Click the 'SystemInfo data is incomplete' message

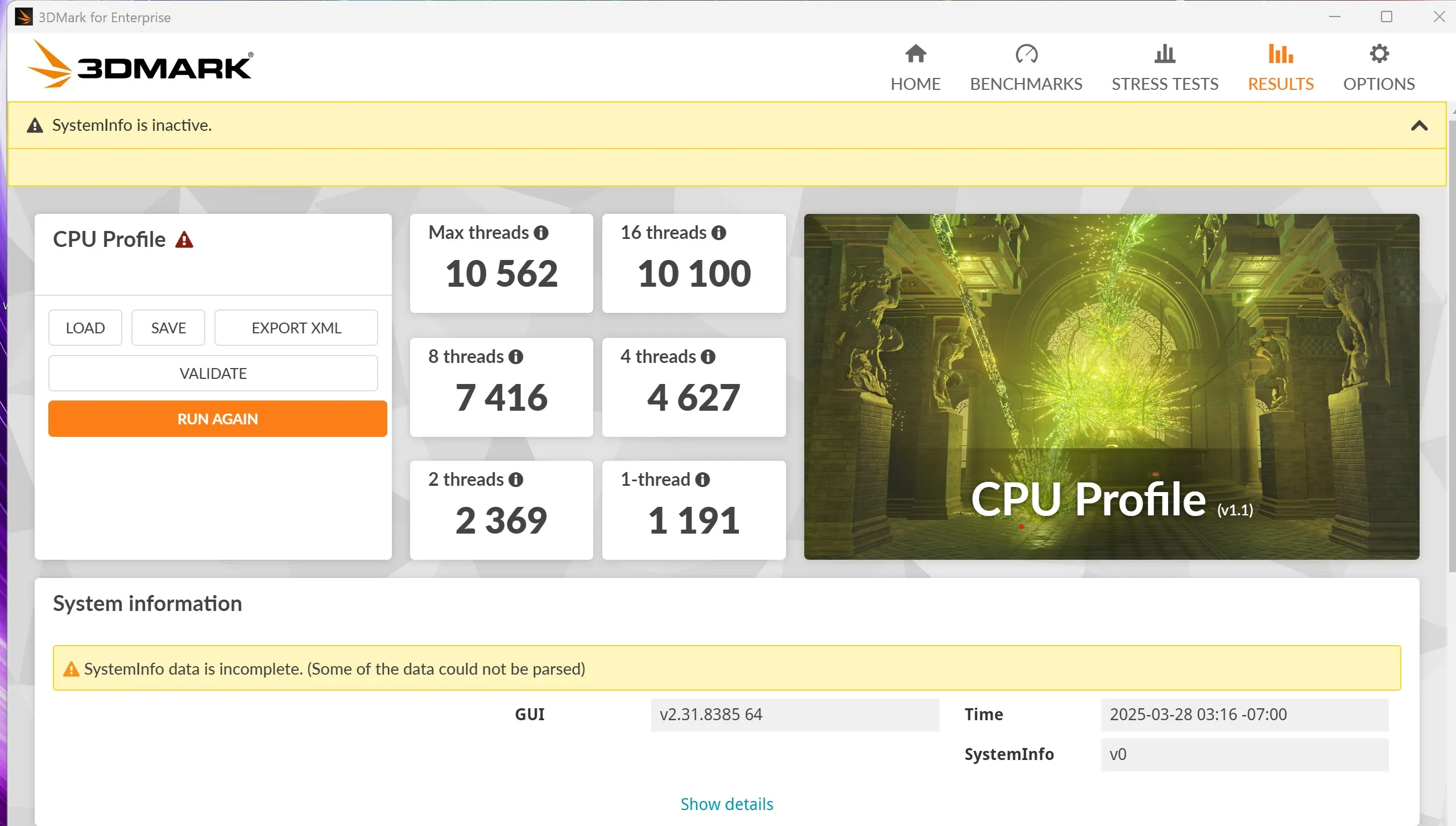334,669
